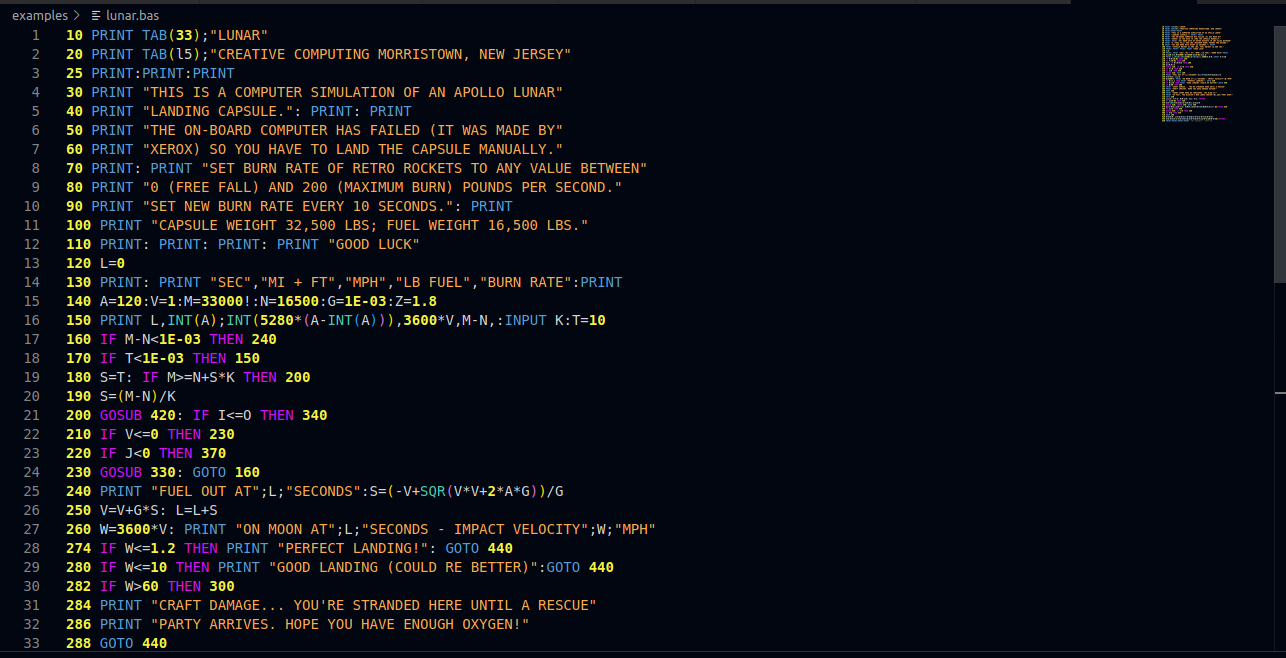The height and width of the screenshot is (658, 1286).
Task: Click gutter line number 33
Action: click(x=31, y=643)
